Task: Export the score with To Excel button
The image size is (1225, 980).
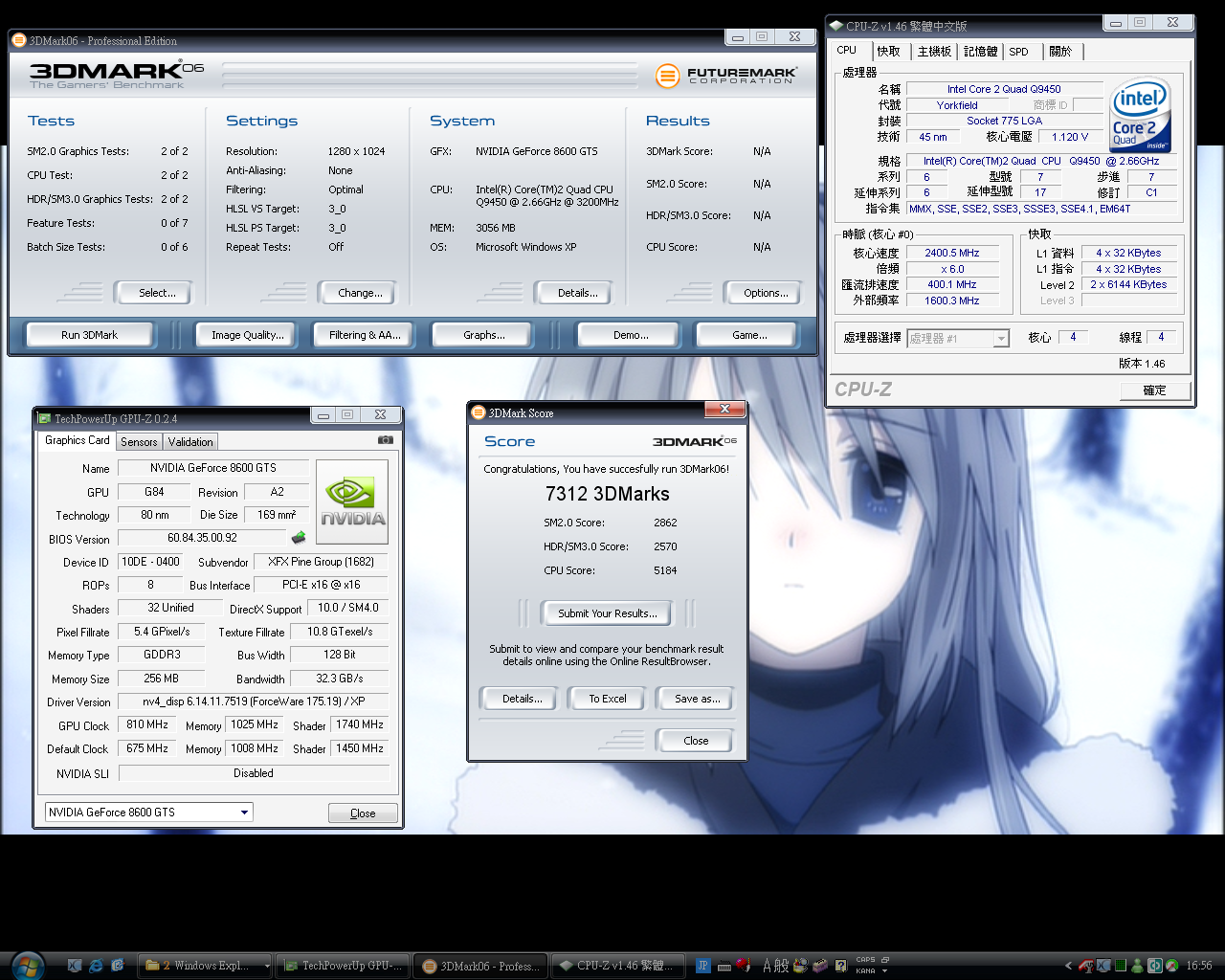Action: click(608, 699)
